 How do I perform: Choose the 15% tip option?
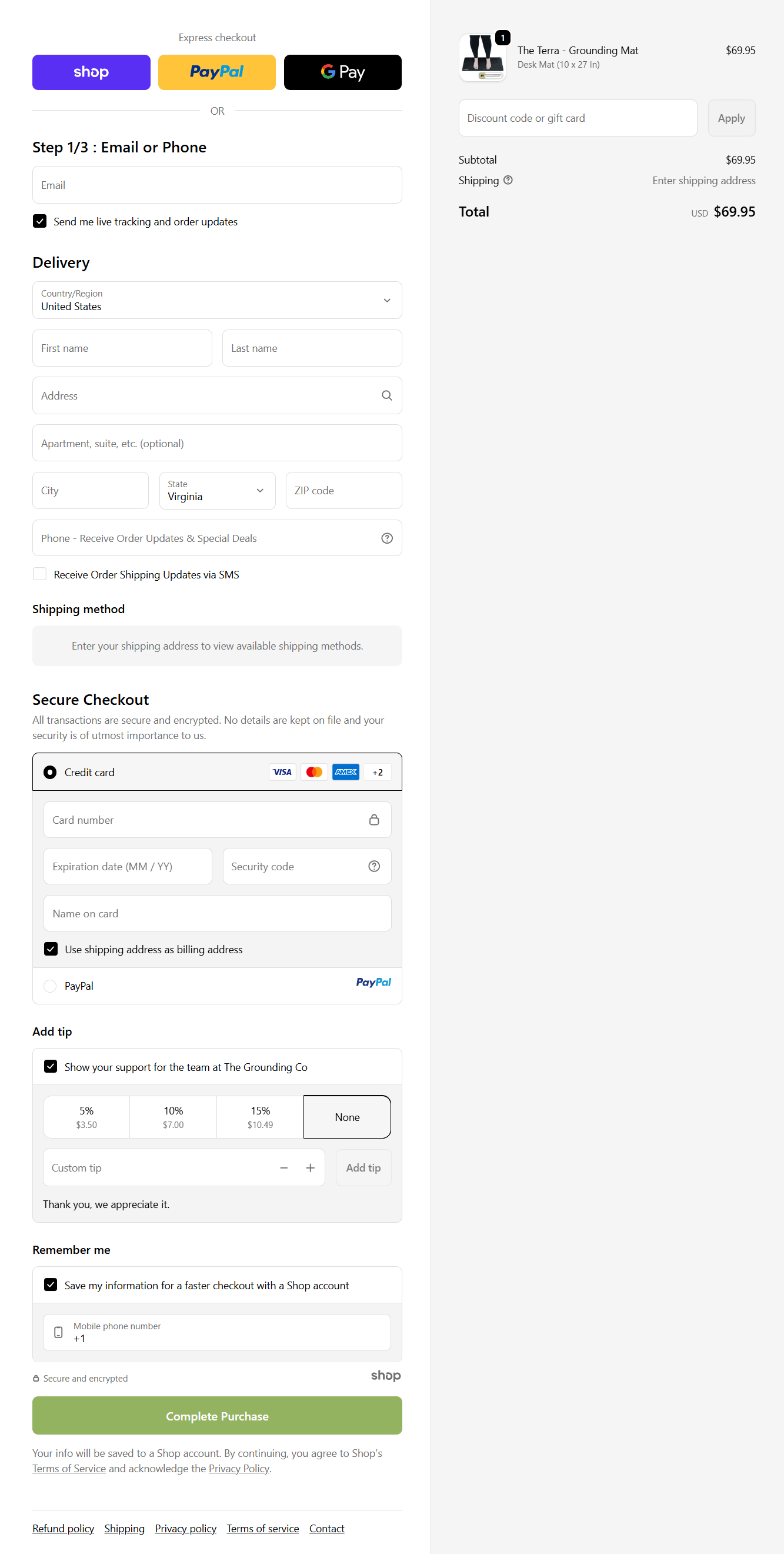coord(260,1117)
